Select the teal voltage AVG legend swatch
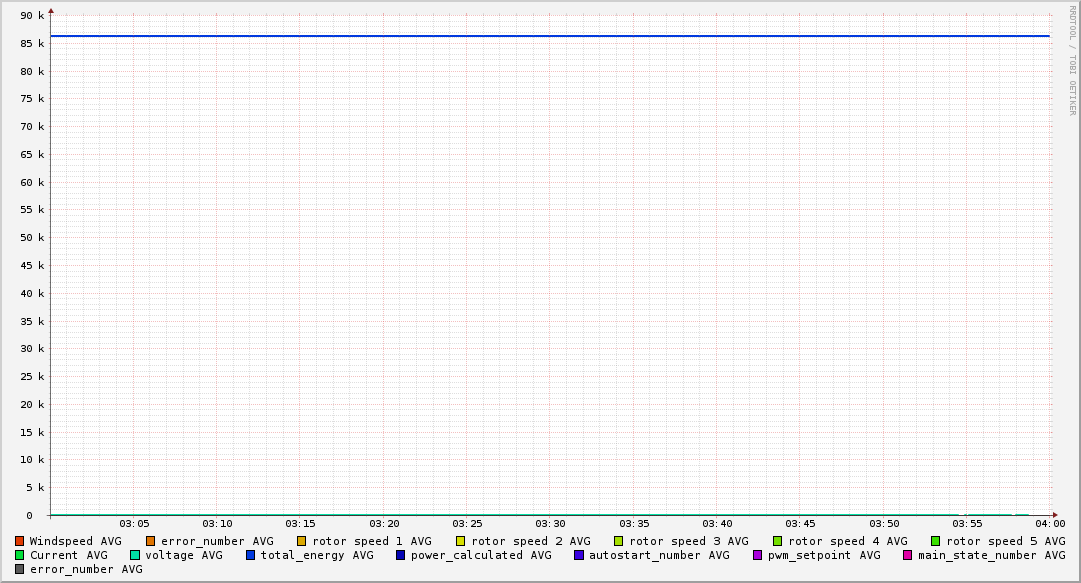 click(135, 555)
